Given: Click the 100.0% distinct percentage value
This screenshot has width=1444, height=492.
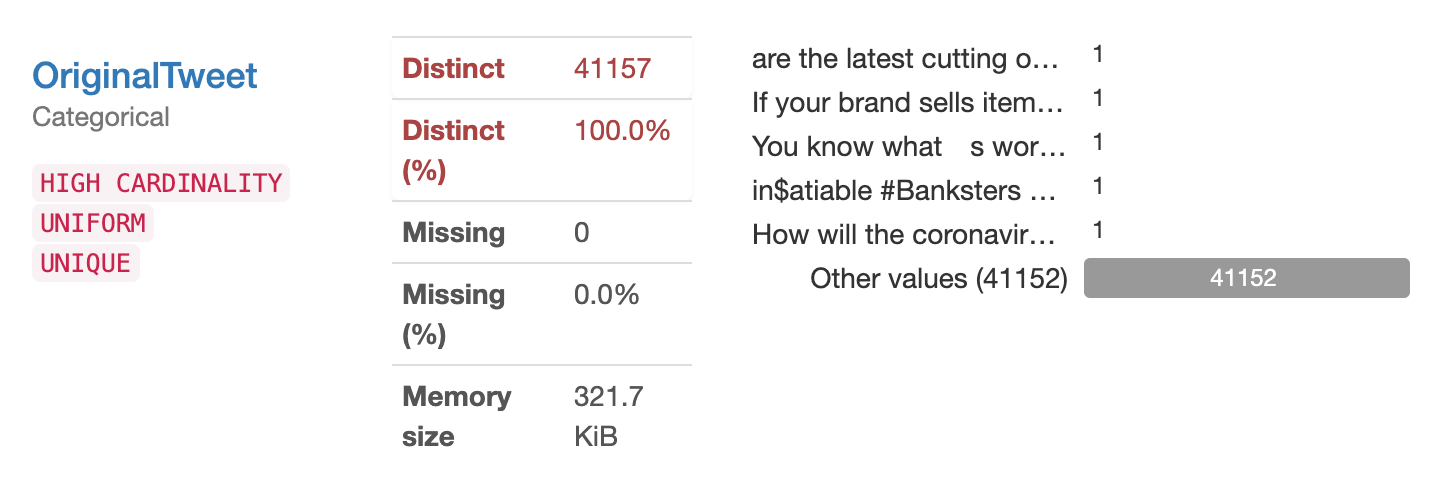Looking at the screenshot, I should [622, 130].
